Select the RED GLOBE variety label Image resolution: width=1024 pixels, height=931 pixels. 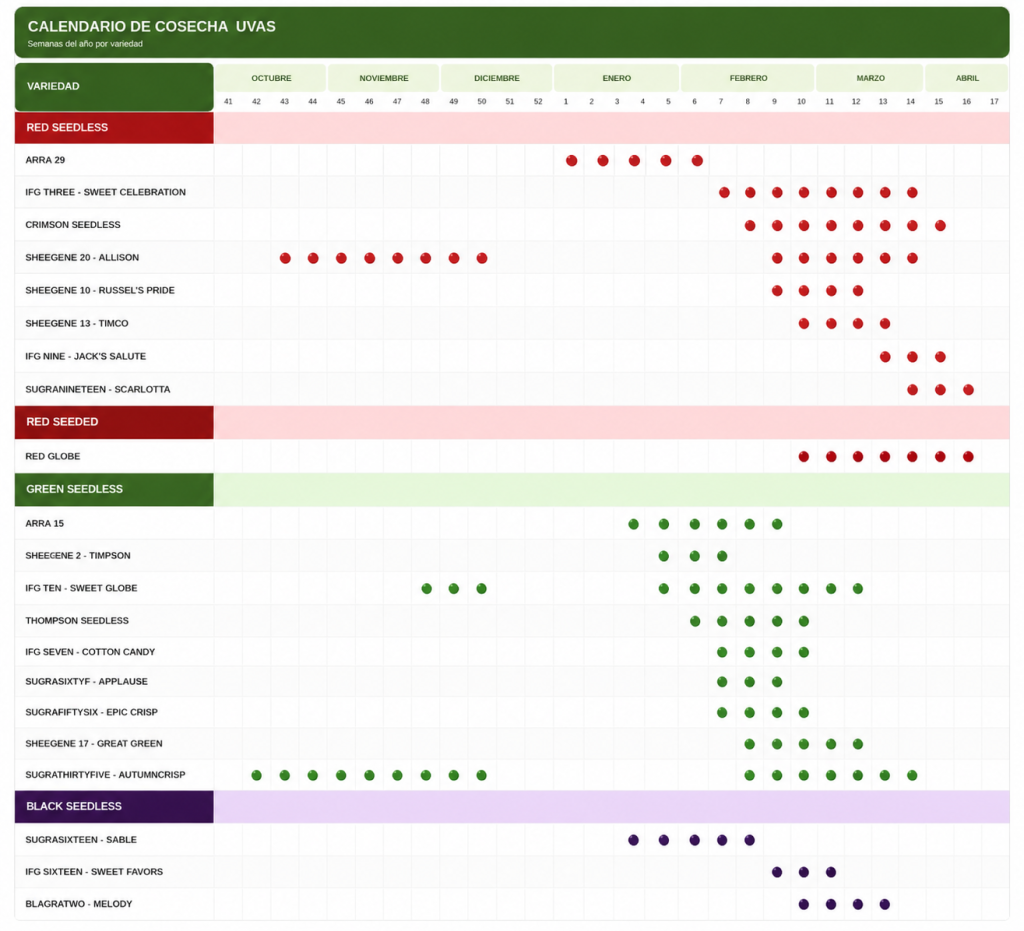point(53,456)
